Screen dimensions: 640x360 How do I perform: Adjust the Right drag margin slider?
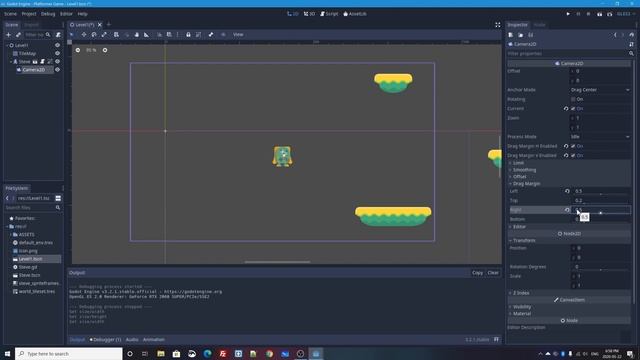pyautogui.click(x=600, y=213)
